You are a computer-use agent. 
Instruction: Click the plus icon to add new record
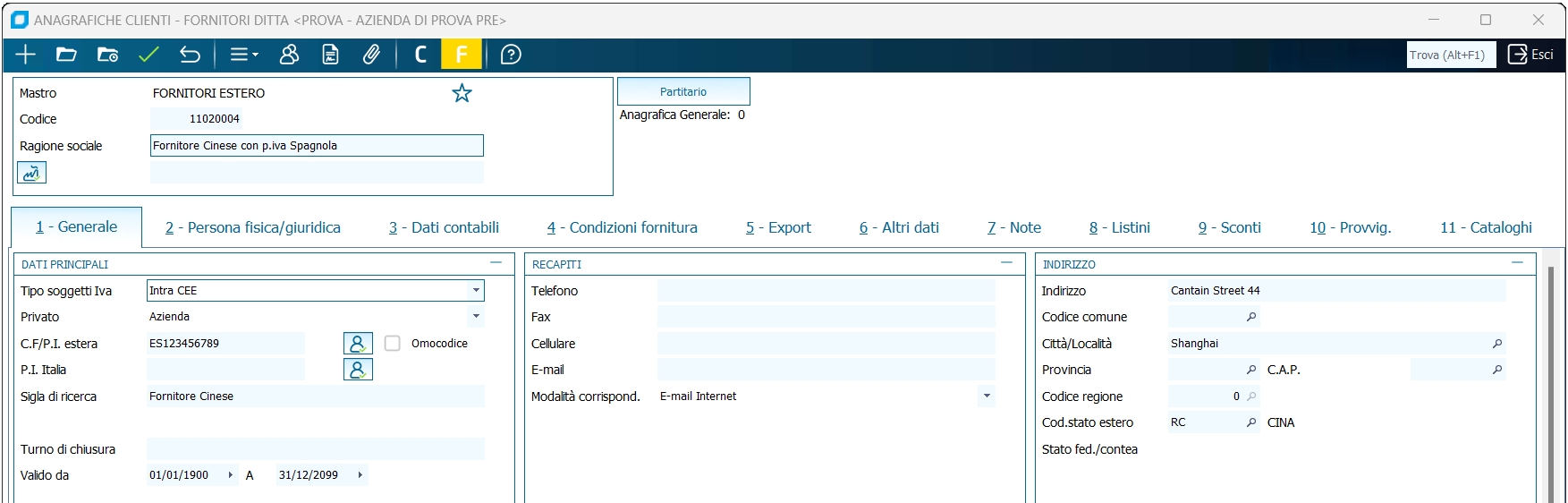[x=25, y=55]
